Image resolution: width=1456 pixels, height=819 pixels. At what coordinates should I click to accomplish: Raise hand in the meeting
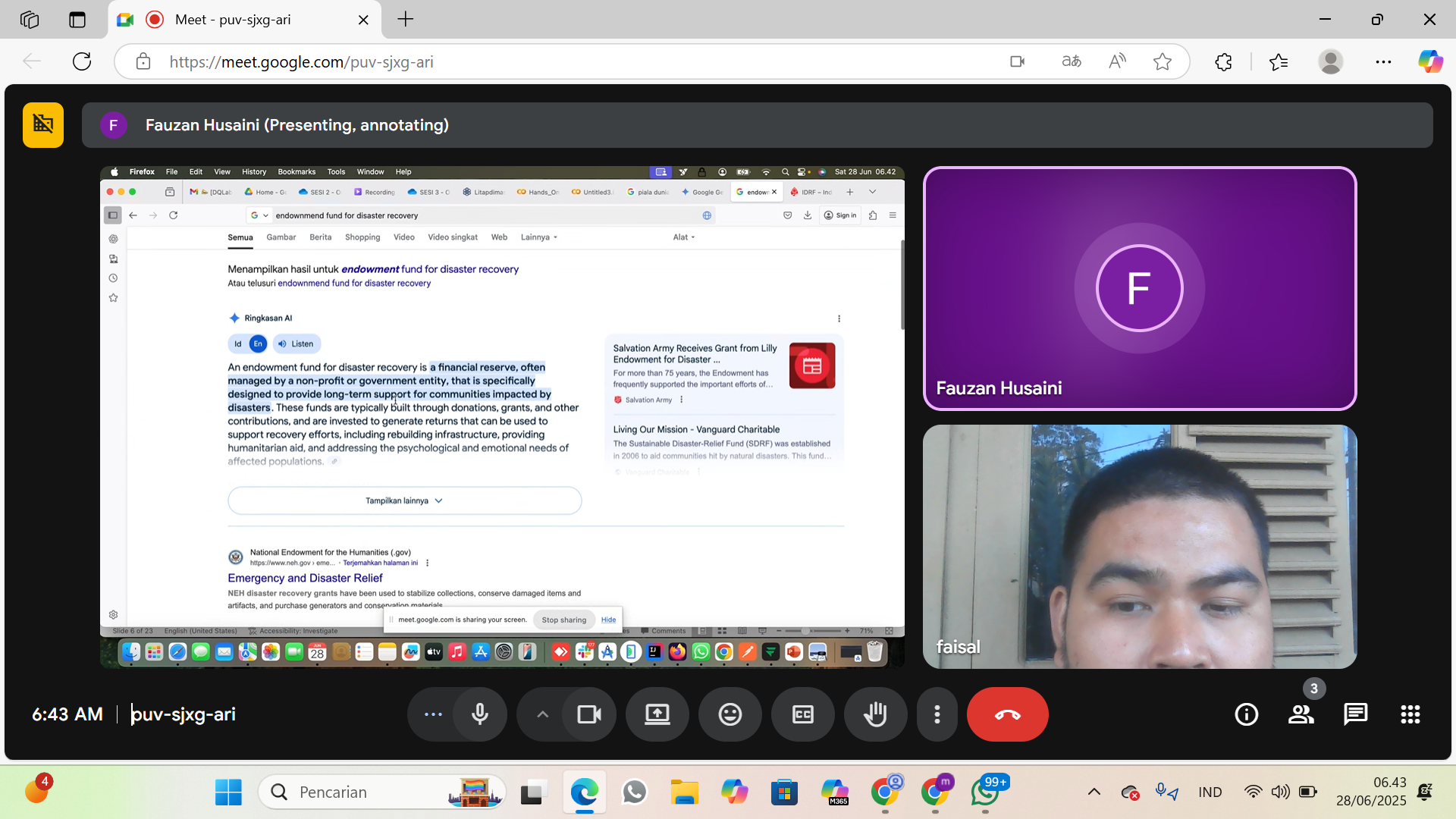click(x=875, y=714)
